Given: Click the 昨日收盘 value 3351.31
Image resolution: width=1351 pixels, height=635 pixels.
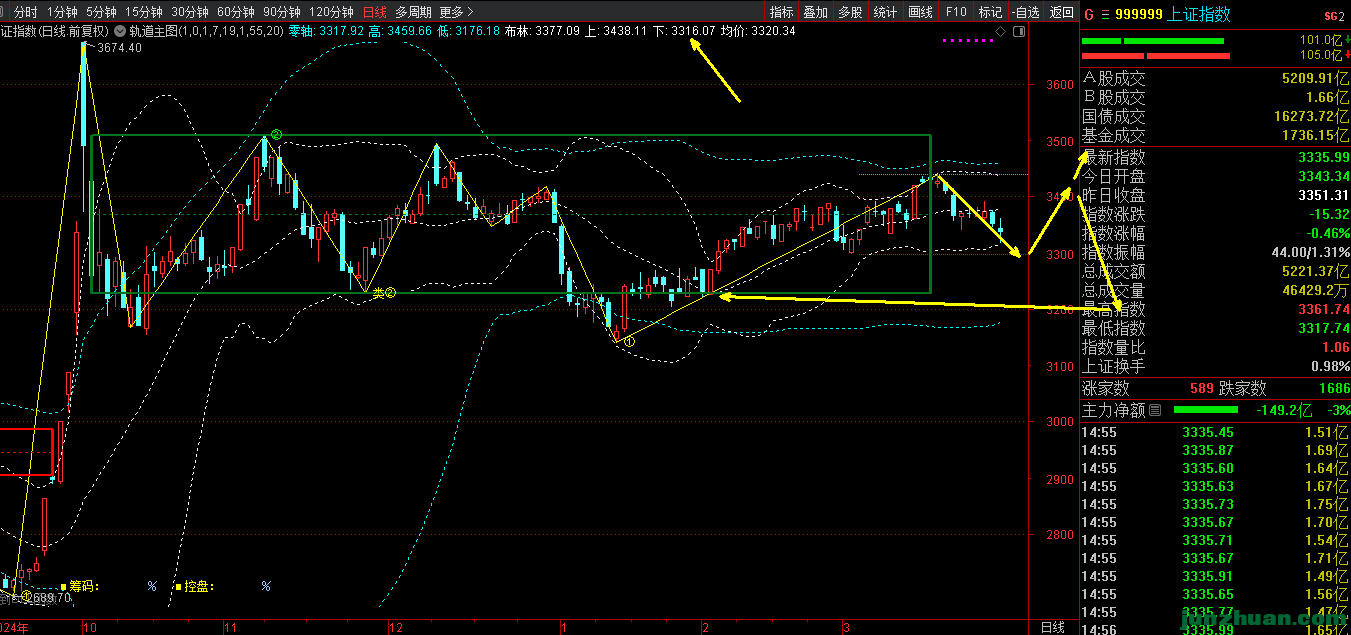Looking at the screenshot, I should pyautogui.click(x=1323, y=195).
